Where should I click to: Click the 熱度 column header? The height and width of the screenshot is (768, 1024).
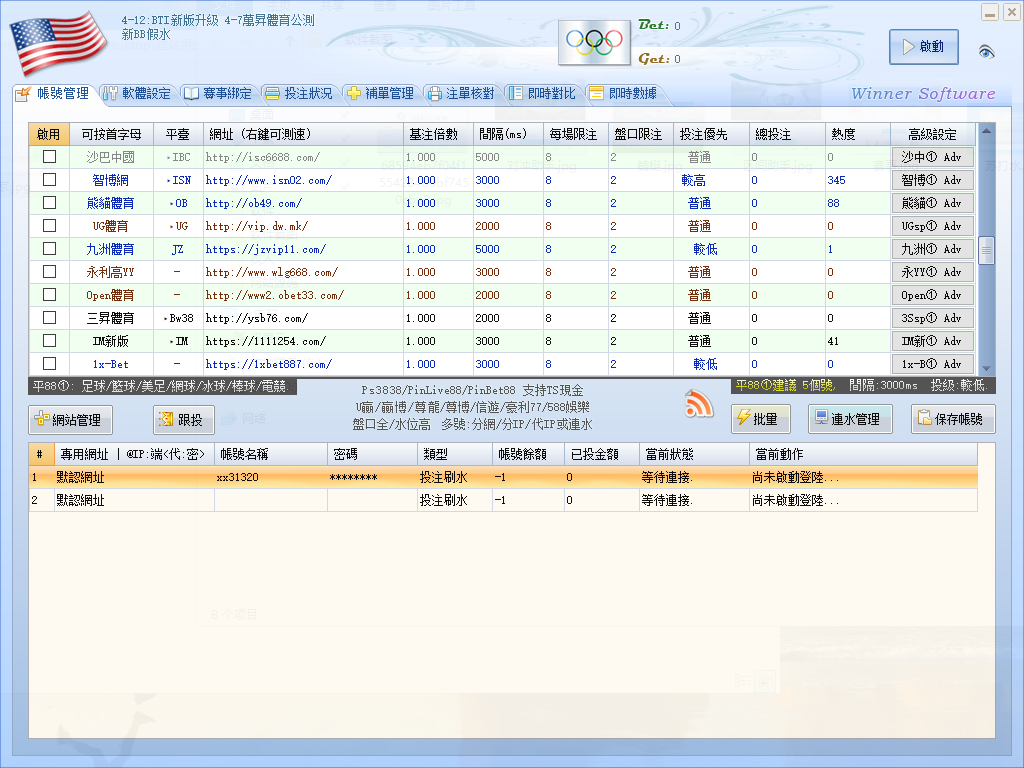[x=843, y=134]
